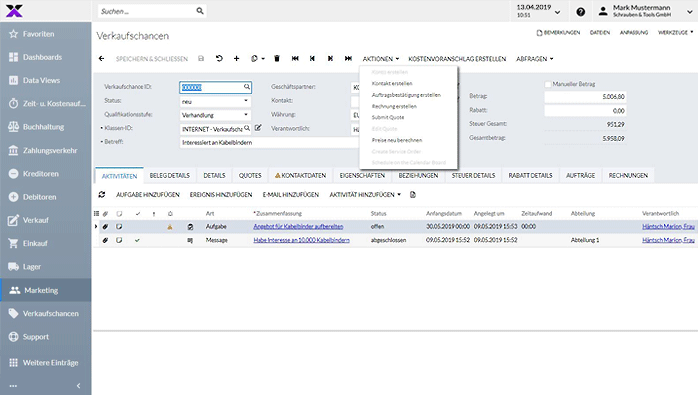
Task: Choose Rechnung erstellen menu entry
Action: pyautogui.click(x=394, y=106)
